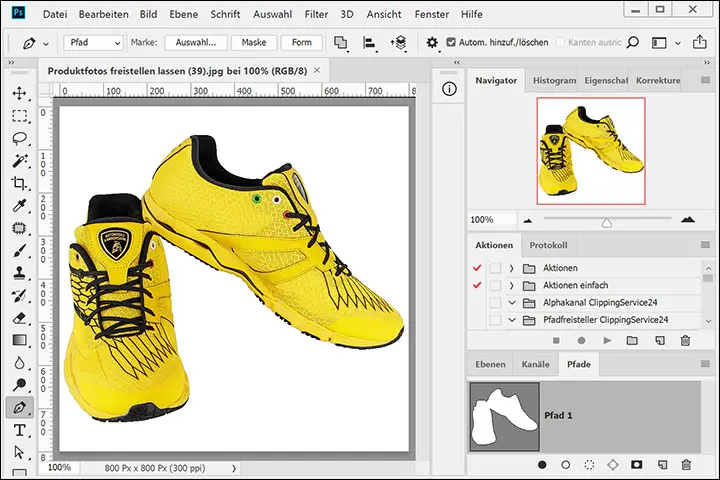The image size is (720, 480).
Task: Select the Move tool
Action: pos(19,93)
